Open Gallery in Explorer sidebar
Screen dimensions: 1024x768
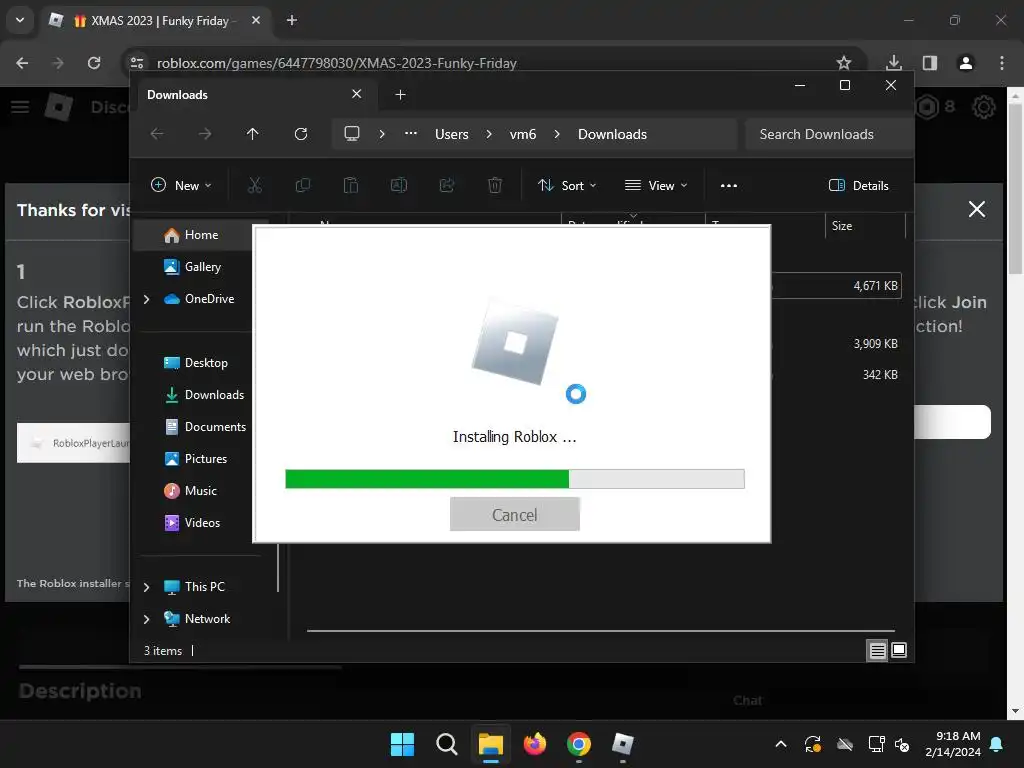[x=202, y=266]
